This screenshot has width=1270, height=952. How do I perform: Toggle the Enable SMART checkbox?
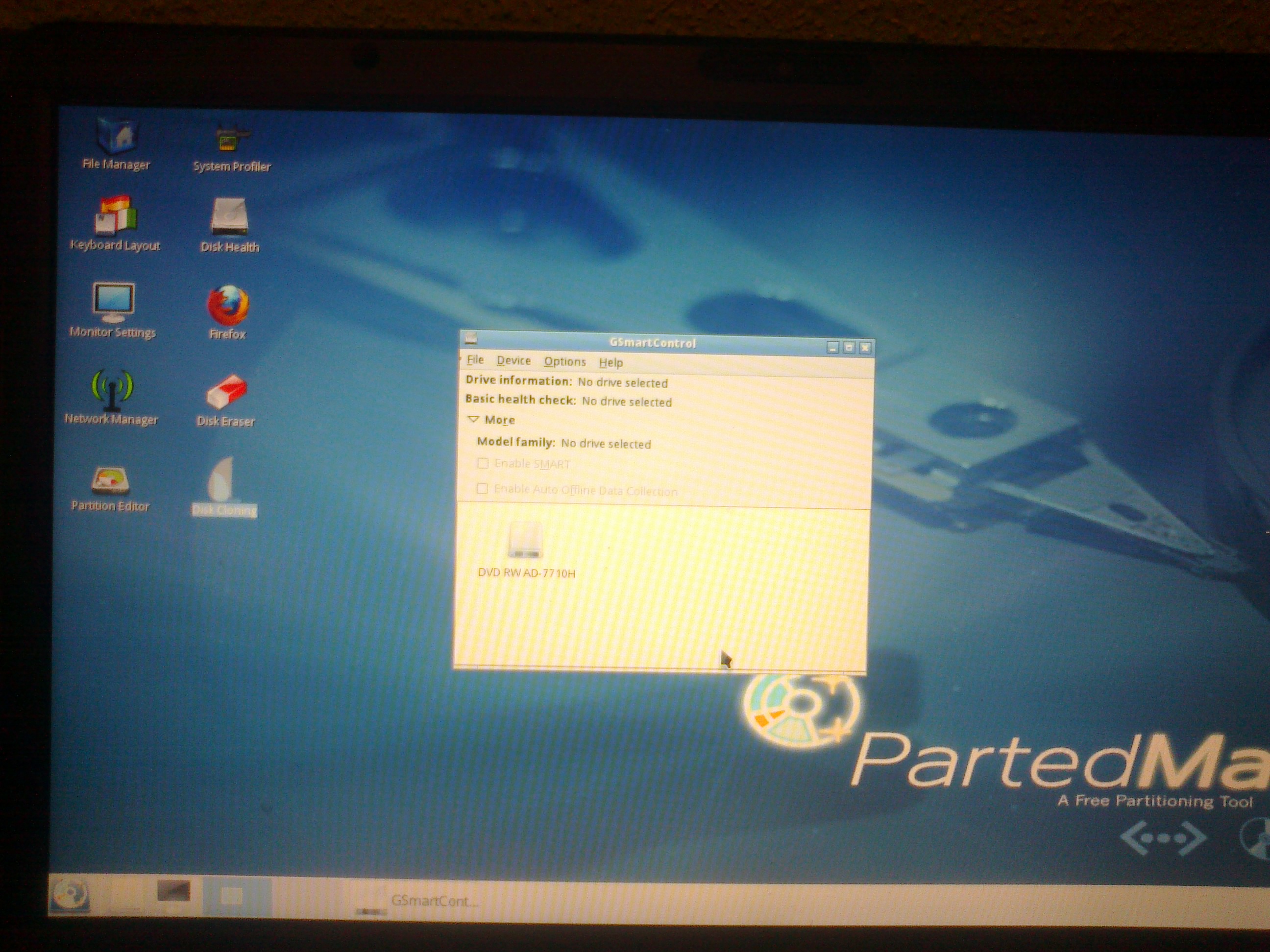click(x=483, y=463)
